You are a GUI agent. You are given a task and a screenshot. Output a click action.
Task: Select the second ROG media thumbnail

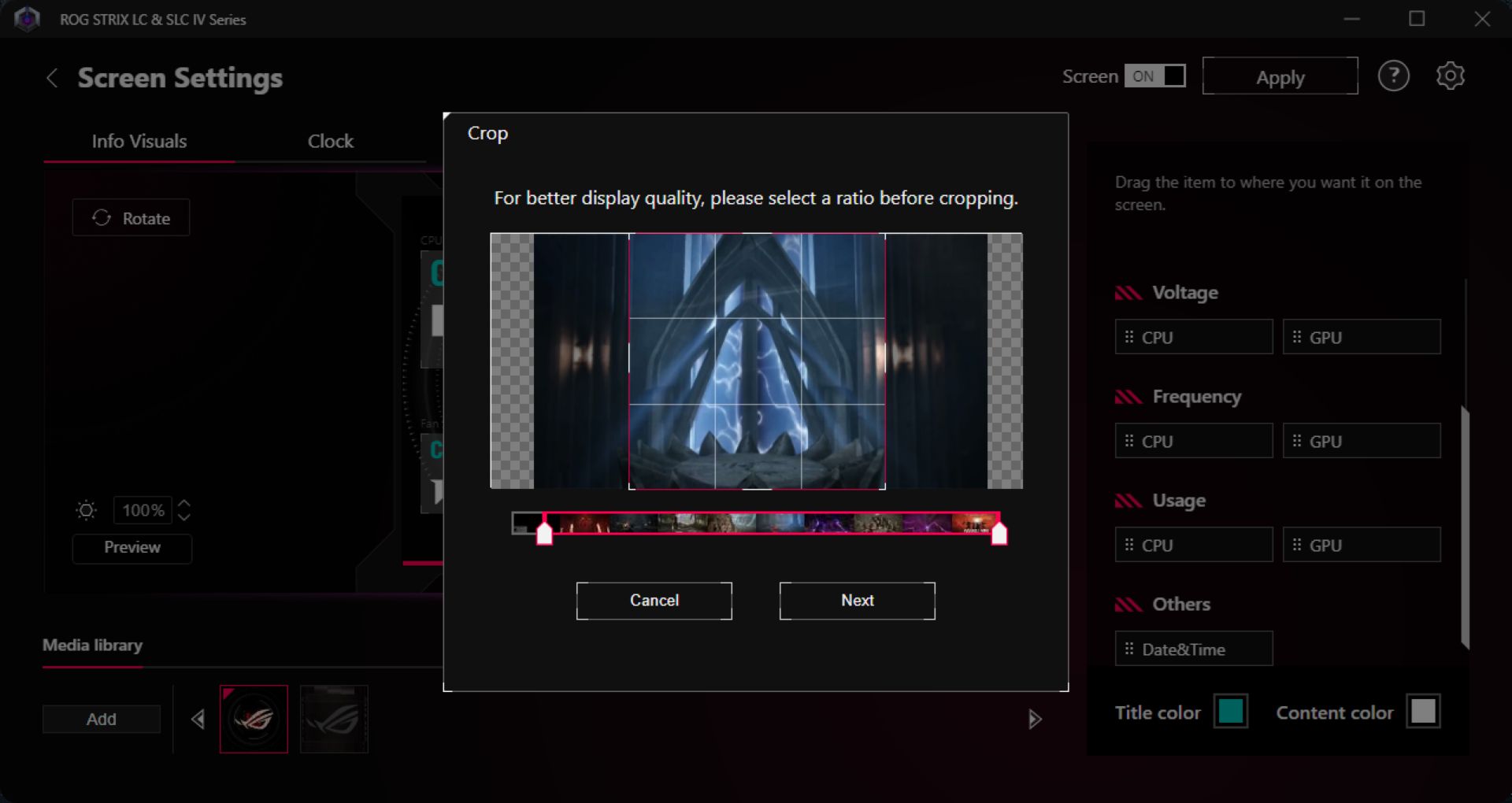coord(334,719)
